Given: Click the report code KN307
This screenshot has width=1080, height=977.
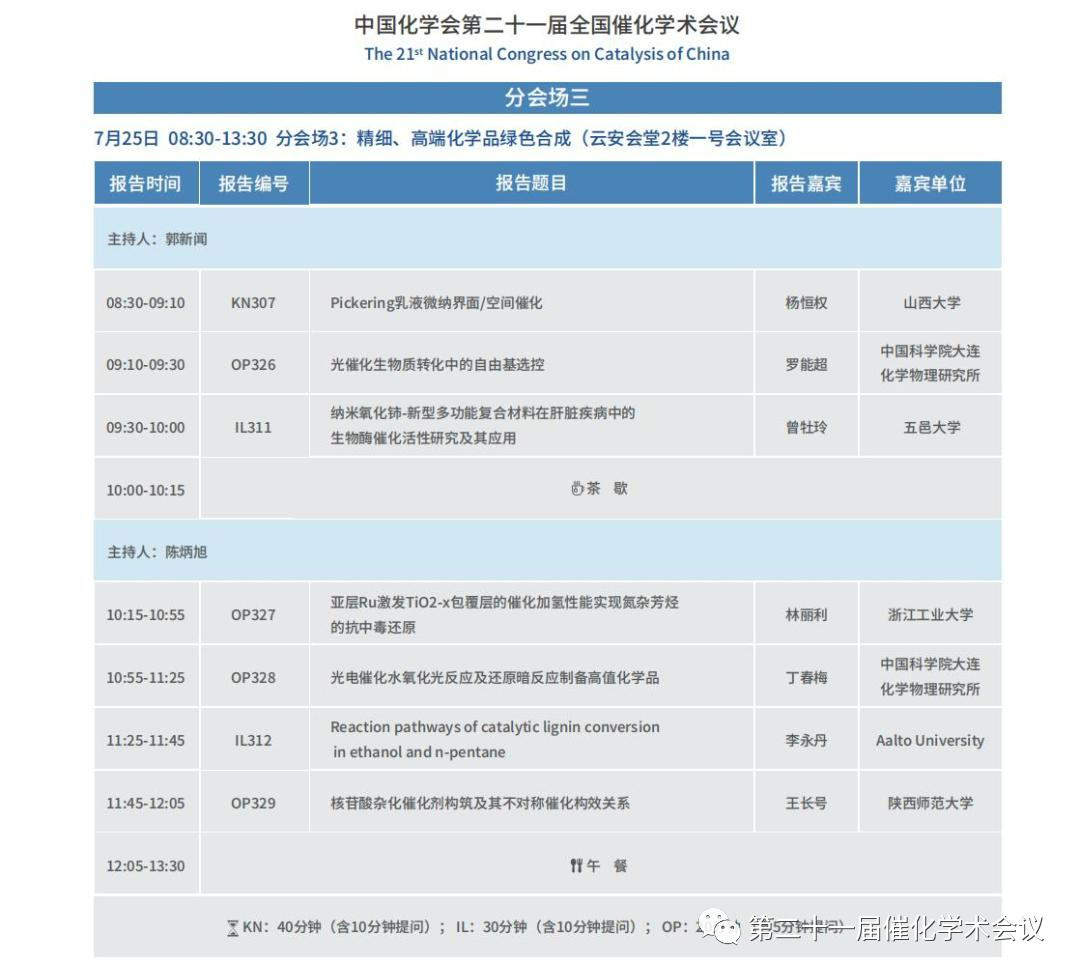Looking at the screenshot, I should 253,302.
